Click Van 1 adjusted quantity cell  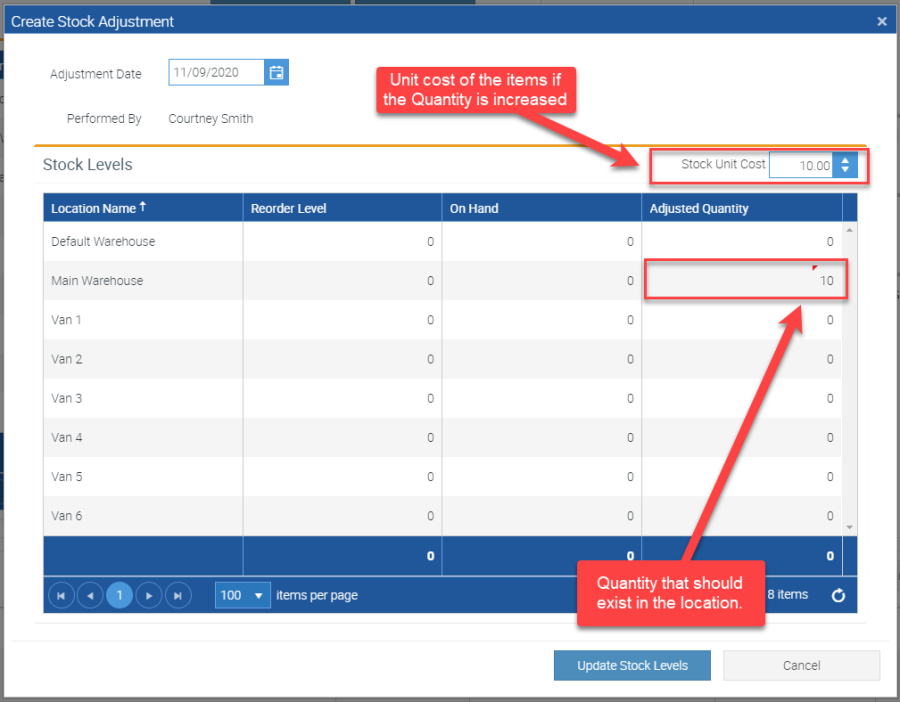742,320
